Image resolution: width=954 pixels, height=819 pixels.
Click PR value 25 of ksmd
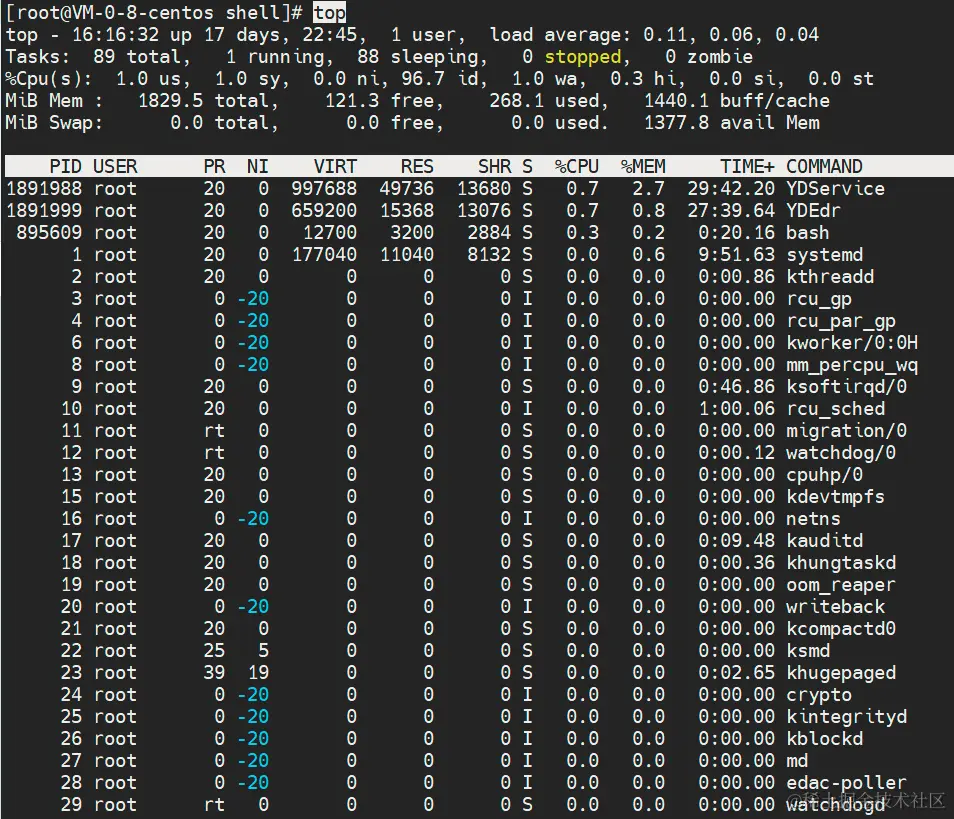(214, 650)
